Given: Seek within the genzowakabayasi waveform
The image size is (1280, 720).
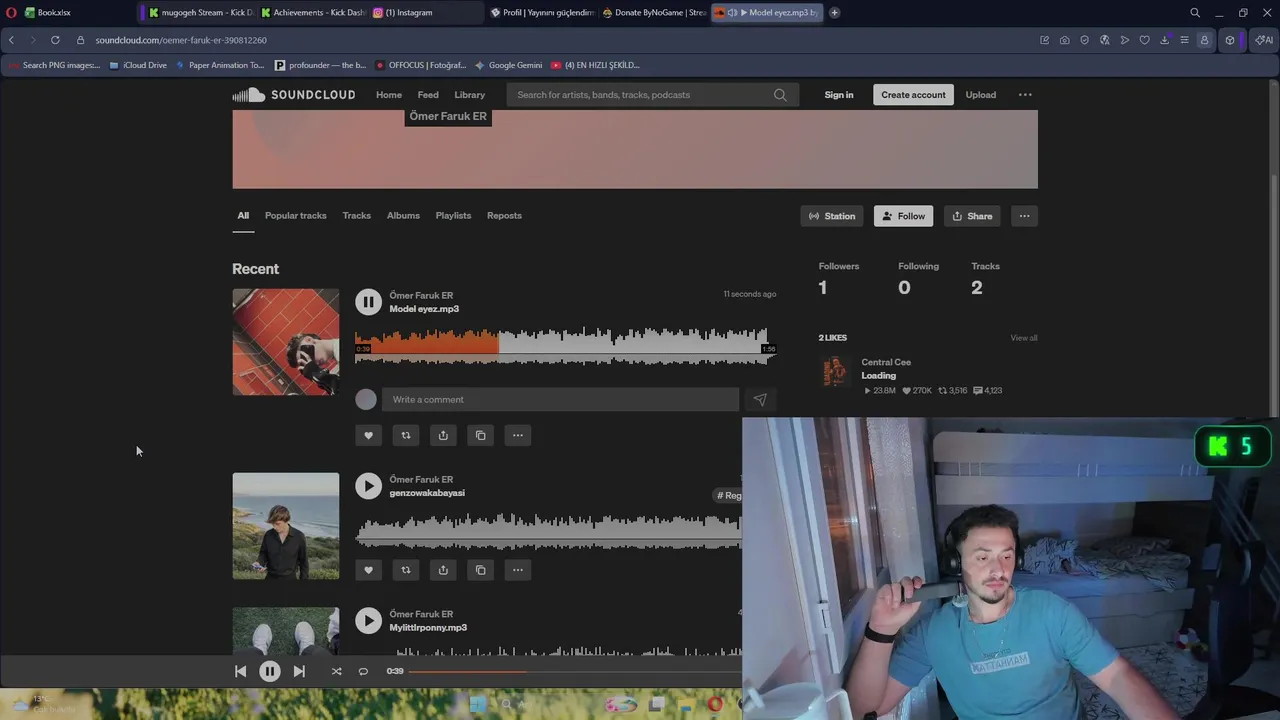Looking at the screenshot, I should [549, 530].
